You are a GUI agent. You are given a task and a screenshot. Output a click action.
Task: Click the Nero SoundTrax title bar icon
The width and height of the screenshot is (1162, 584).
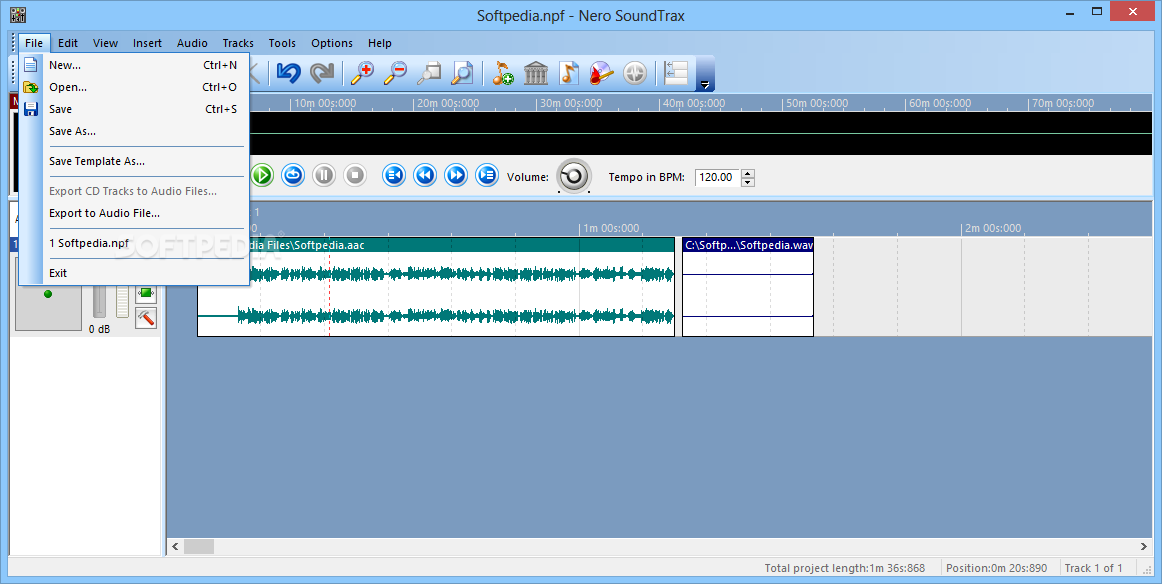point(18,15)
